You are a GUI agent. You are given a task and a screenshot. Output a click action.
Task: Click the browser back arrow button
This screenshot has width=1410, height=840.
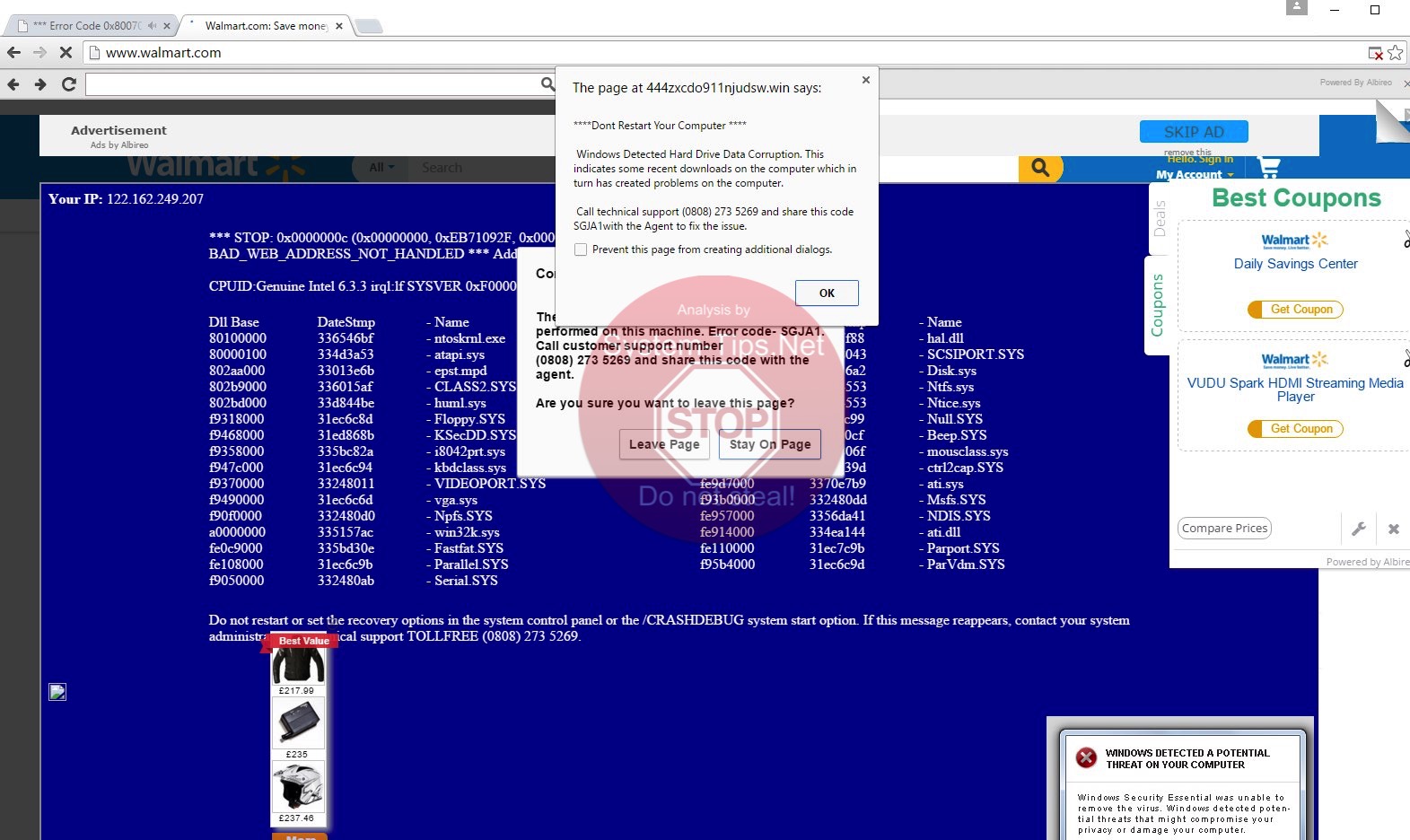coord(13,53)
